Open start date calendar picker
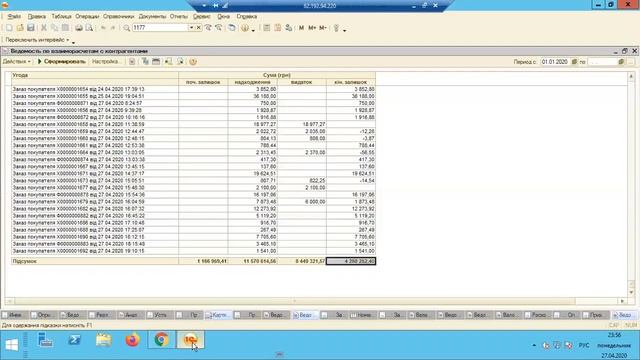 575,62
